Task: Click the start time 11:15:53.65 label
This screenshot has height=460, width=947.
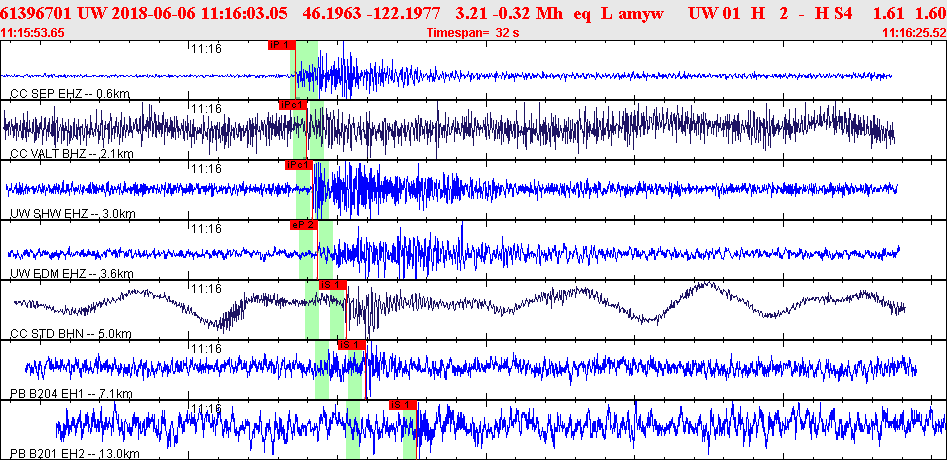Action: pos(33,33)
